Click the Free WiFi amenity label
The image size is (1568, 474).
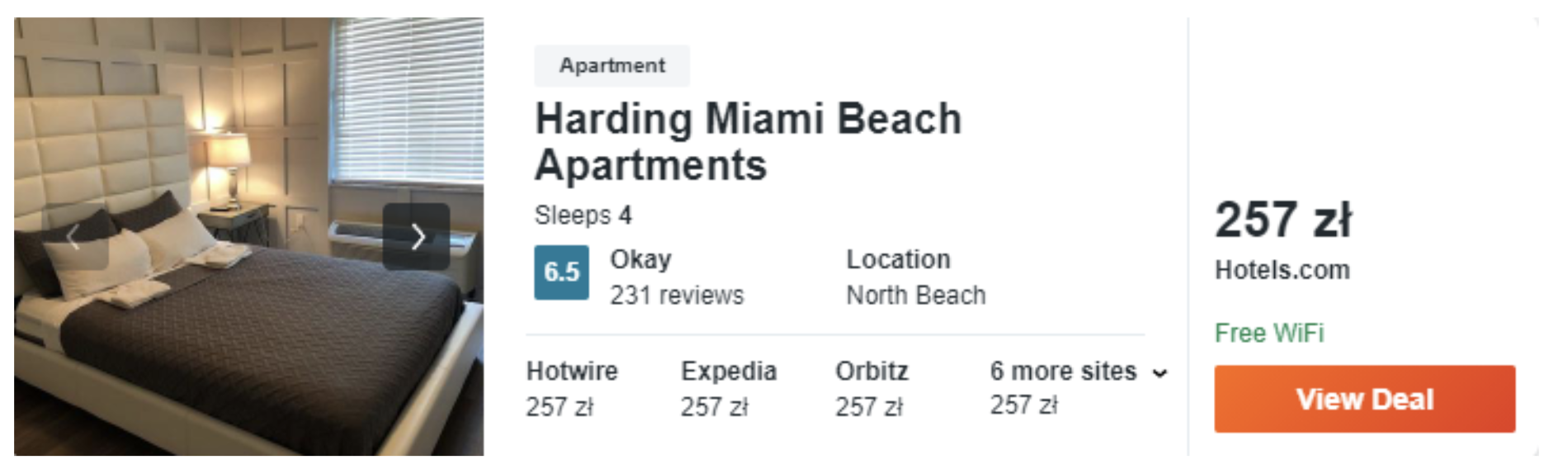(x=1268, y=333)
